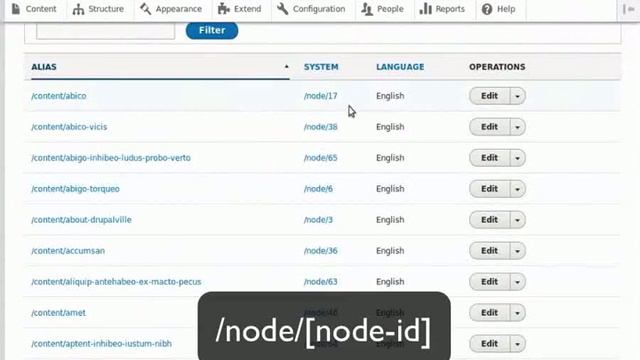Open the People menu
Viewport: 640px width, 360px height.
(383, 9)
